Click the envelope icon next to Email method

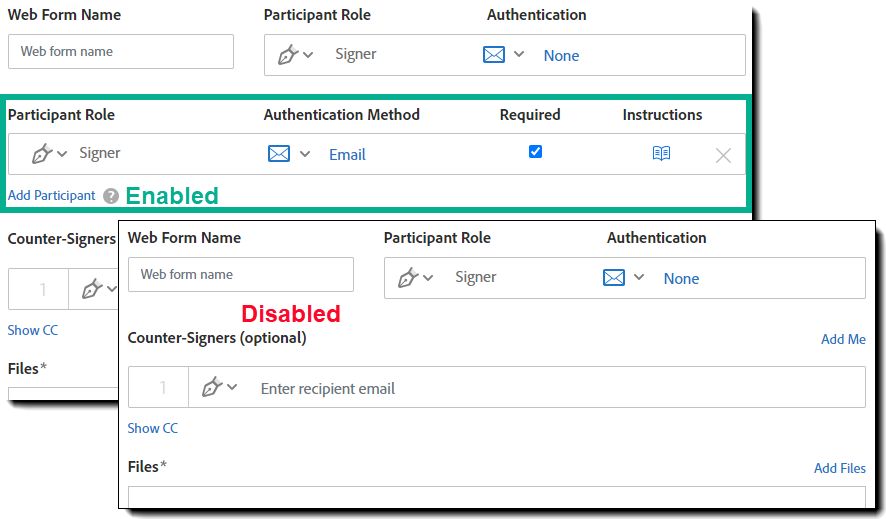pyautogui.click(x=279, y=154)
